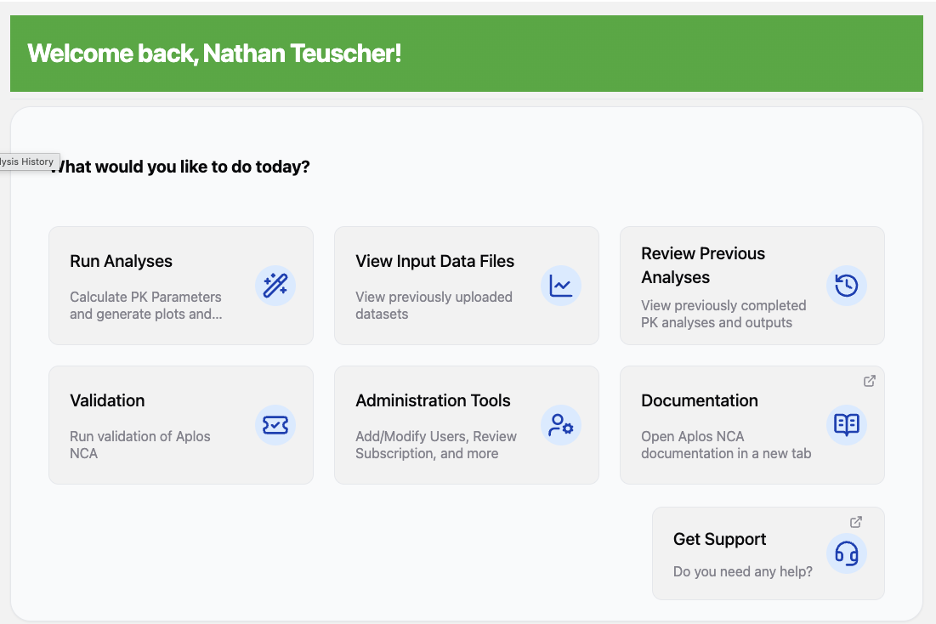Open View Input Data Files card title
936x624 pixels.
[435, 261]
